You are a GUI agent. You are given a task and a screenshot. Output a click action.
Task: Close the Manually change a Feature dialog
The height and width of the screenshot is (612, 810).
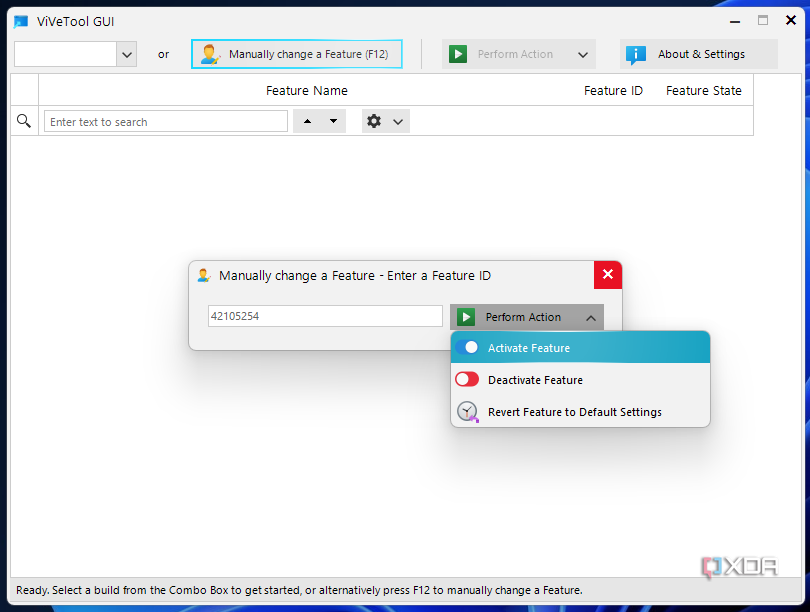click(608, 274)
